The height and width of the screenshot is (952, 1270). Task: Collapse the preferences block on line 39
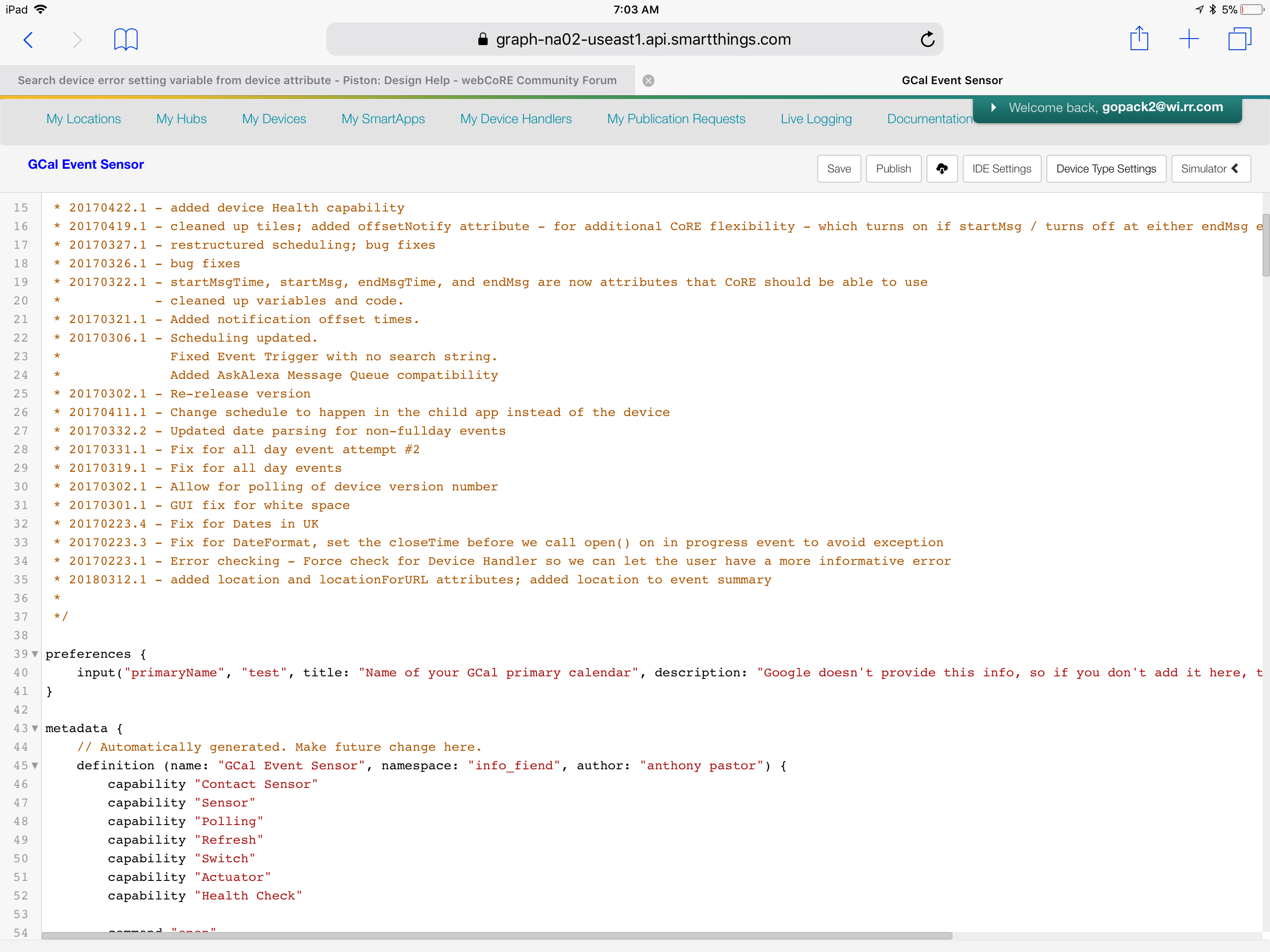click(x=35, y=654)
